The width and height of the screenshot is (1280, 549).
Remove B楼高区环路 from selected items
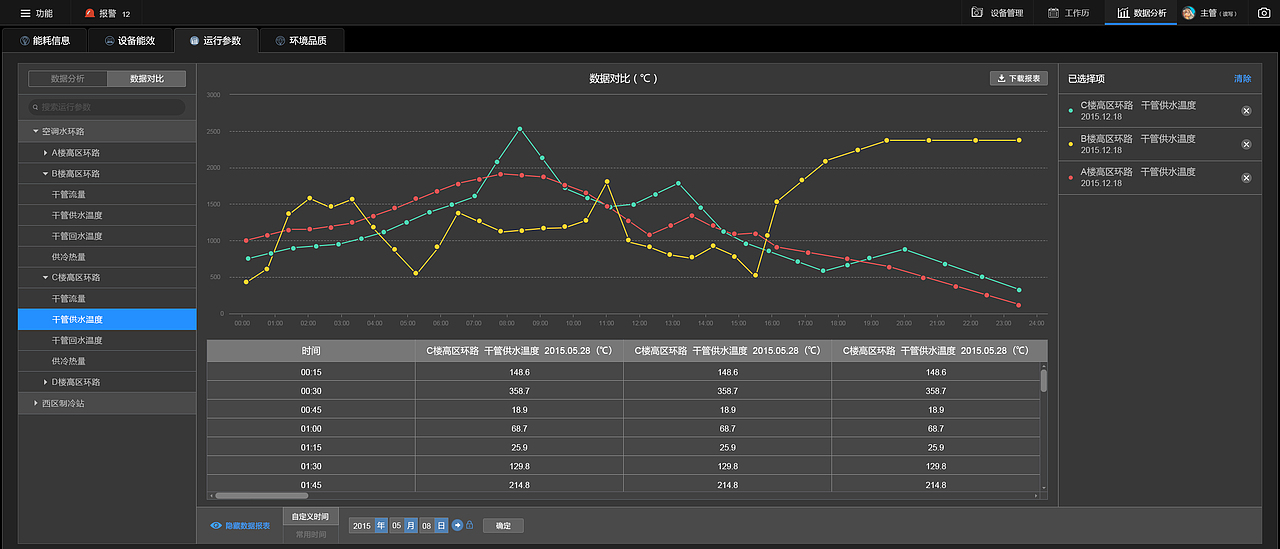(1246, 144)
